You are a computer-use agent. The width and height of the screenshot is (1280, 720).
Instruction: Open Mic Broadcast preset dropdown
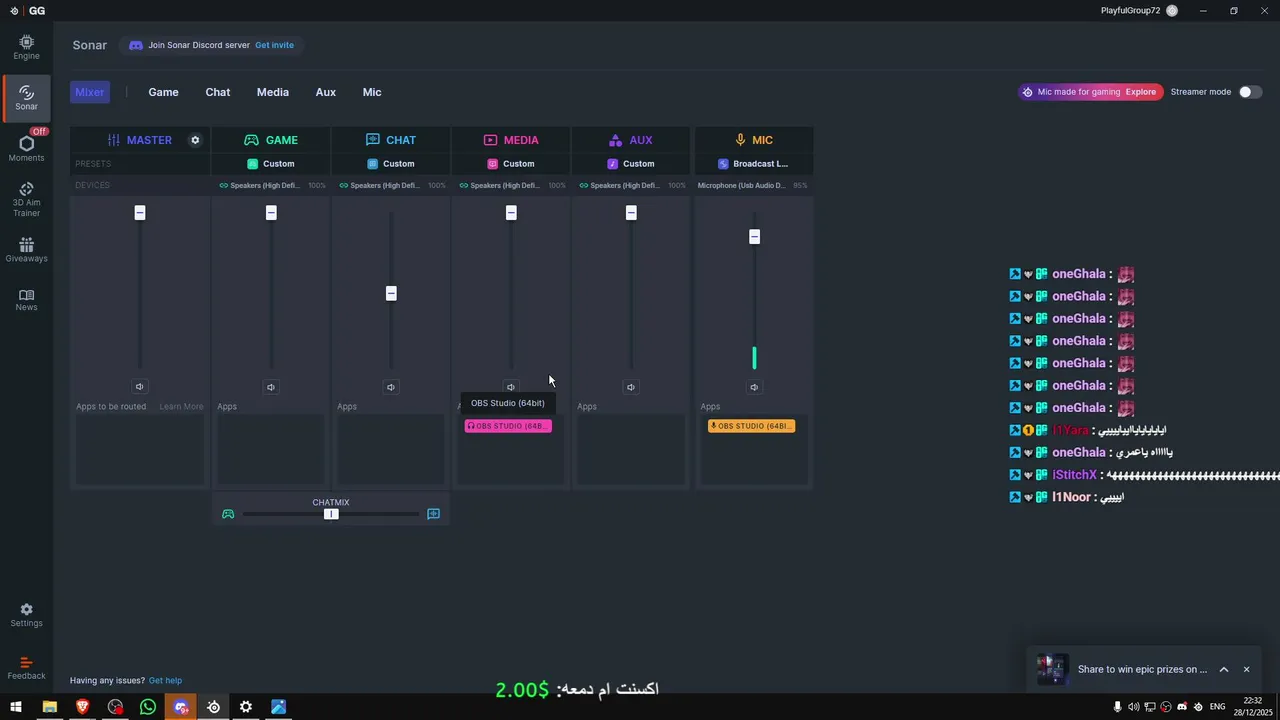pyautogui.click(x=754, y=164)
